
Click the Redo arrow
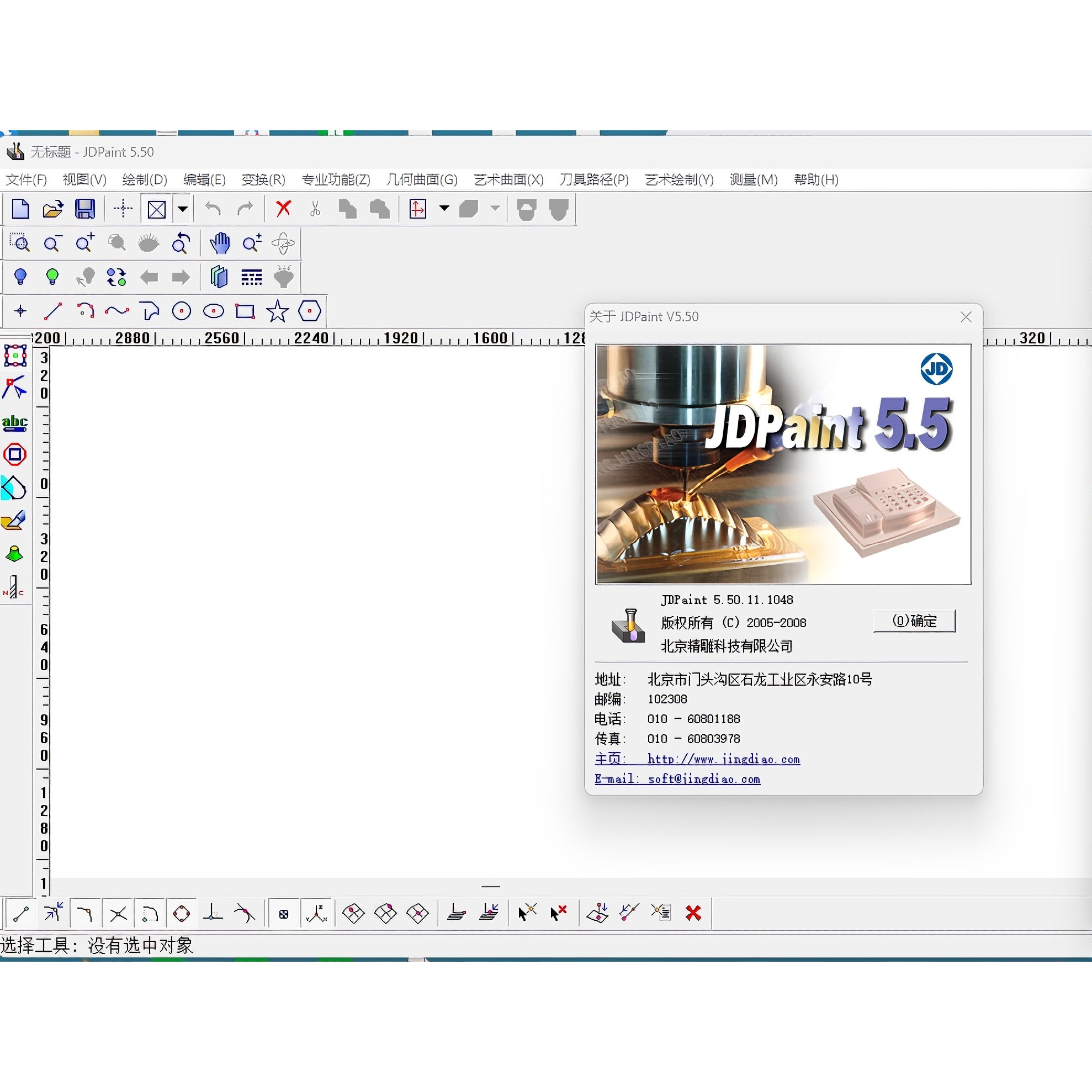[x=245, y=209]
